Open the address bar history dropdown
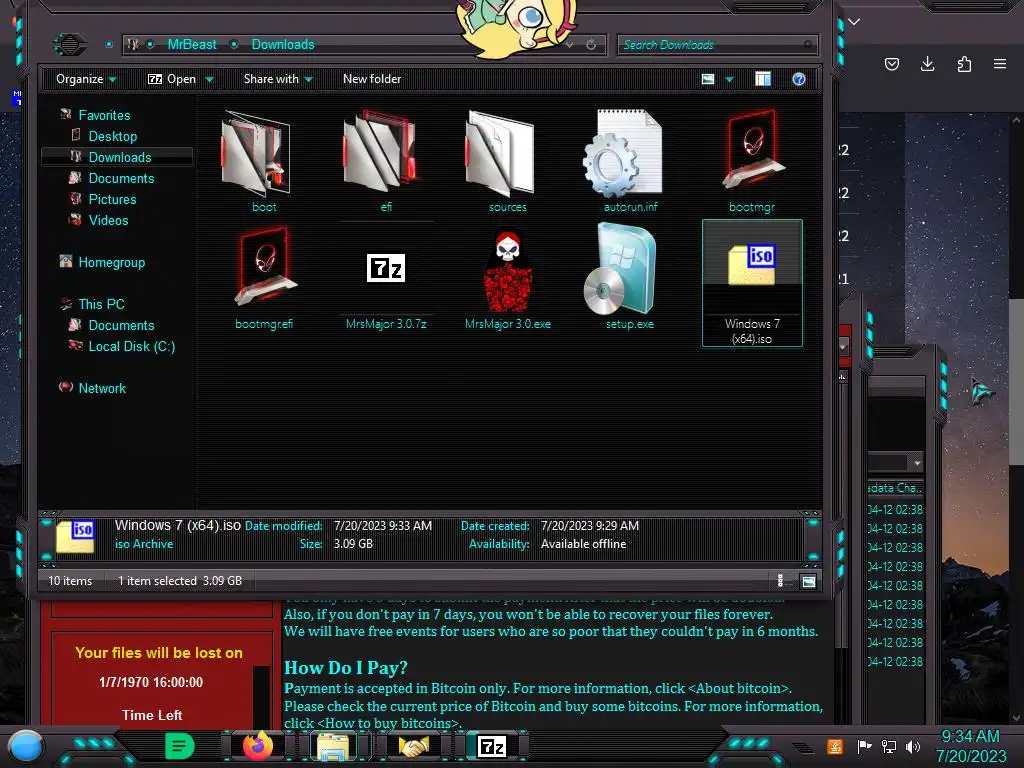Screen dimensions: 1024x768 [569, 44]
